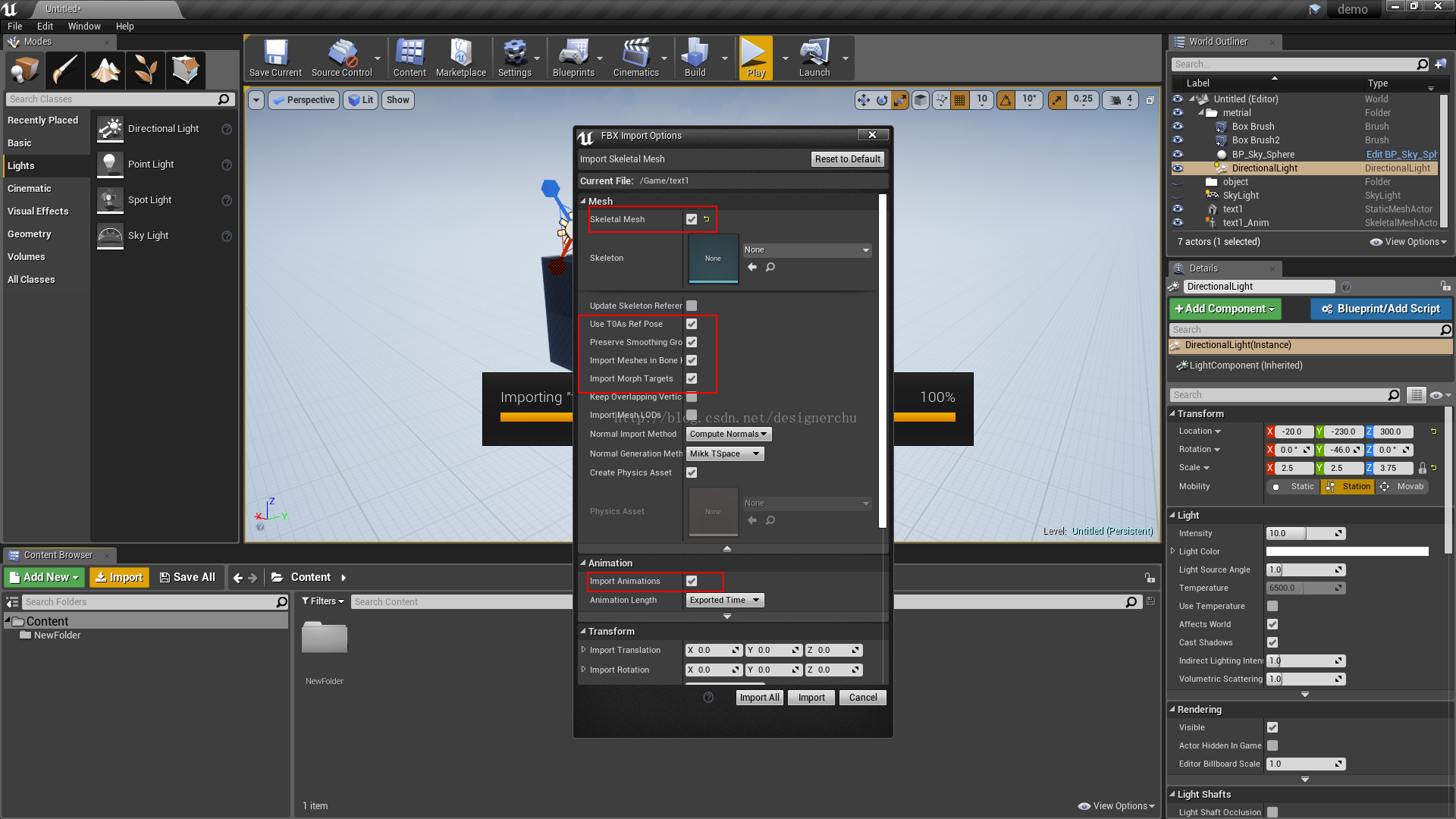Open Source Control toolbar icon
1456x819 pixels.
pos(342,58)
